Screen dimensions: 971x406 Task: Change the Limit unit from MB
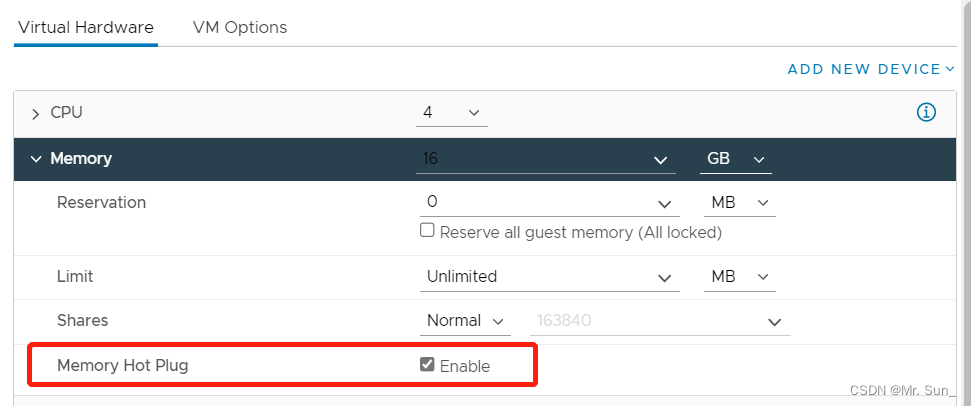click(740, 276)
